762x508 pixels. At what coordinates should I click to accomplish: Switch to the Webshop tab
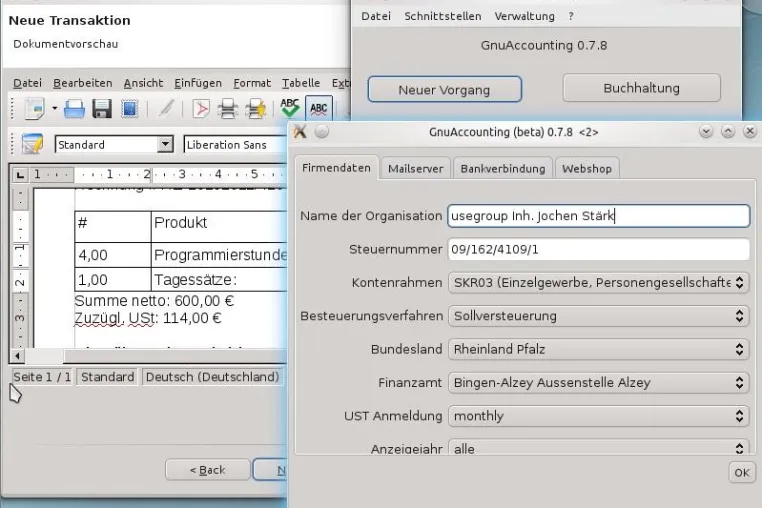tap(587, 169)
